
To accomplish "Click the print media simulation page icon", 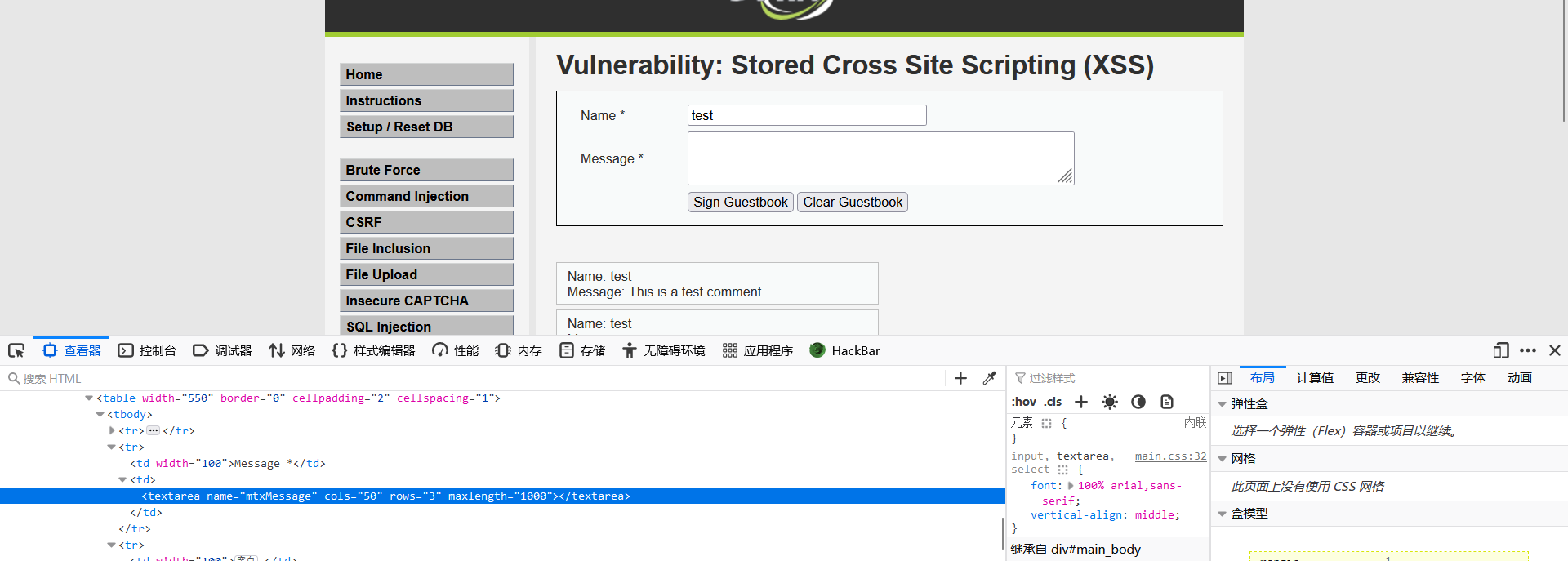I will [x=1167, y=402].
